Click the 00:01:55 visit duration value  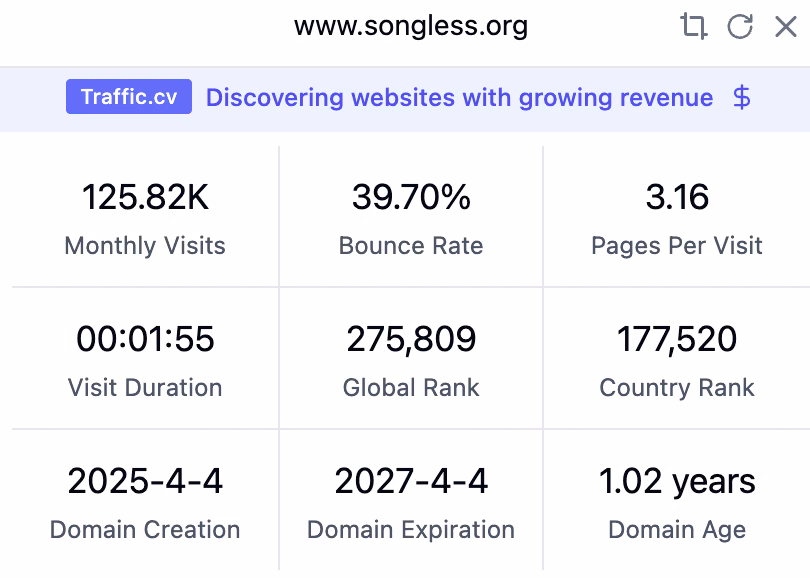coord(145,339)
